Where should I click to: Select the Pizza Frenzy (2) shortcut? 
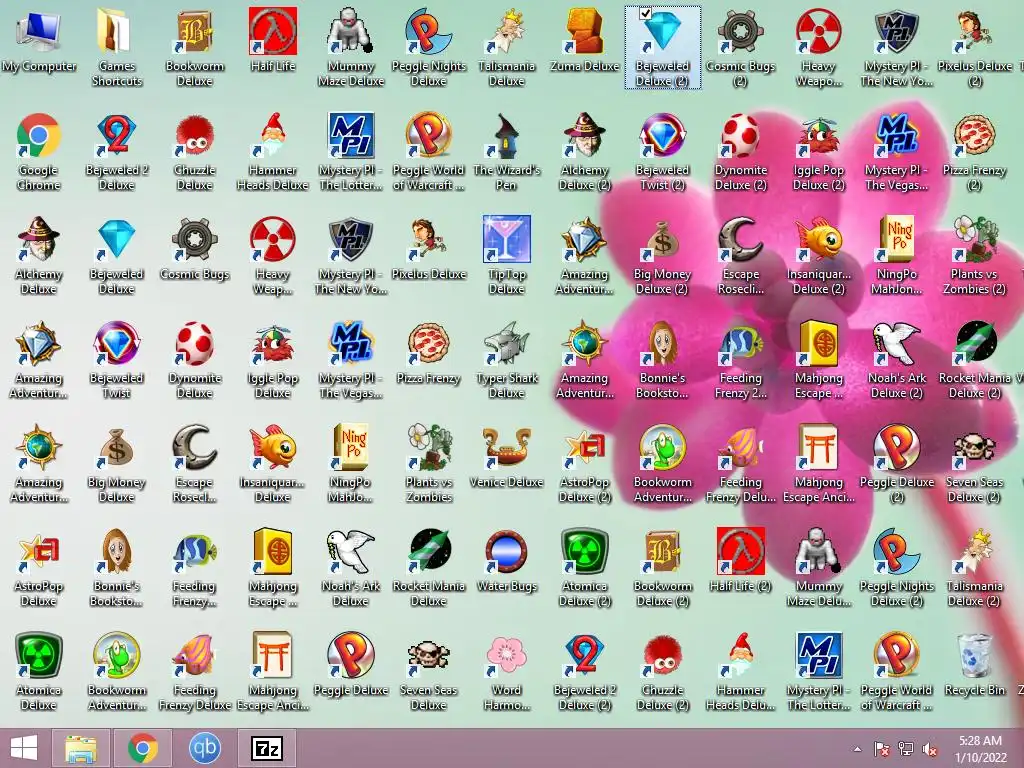[974, 152]
